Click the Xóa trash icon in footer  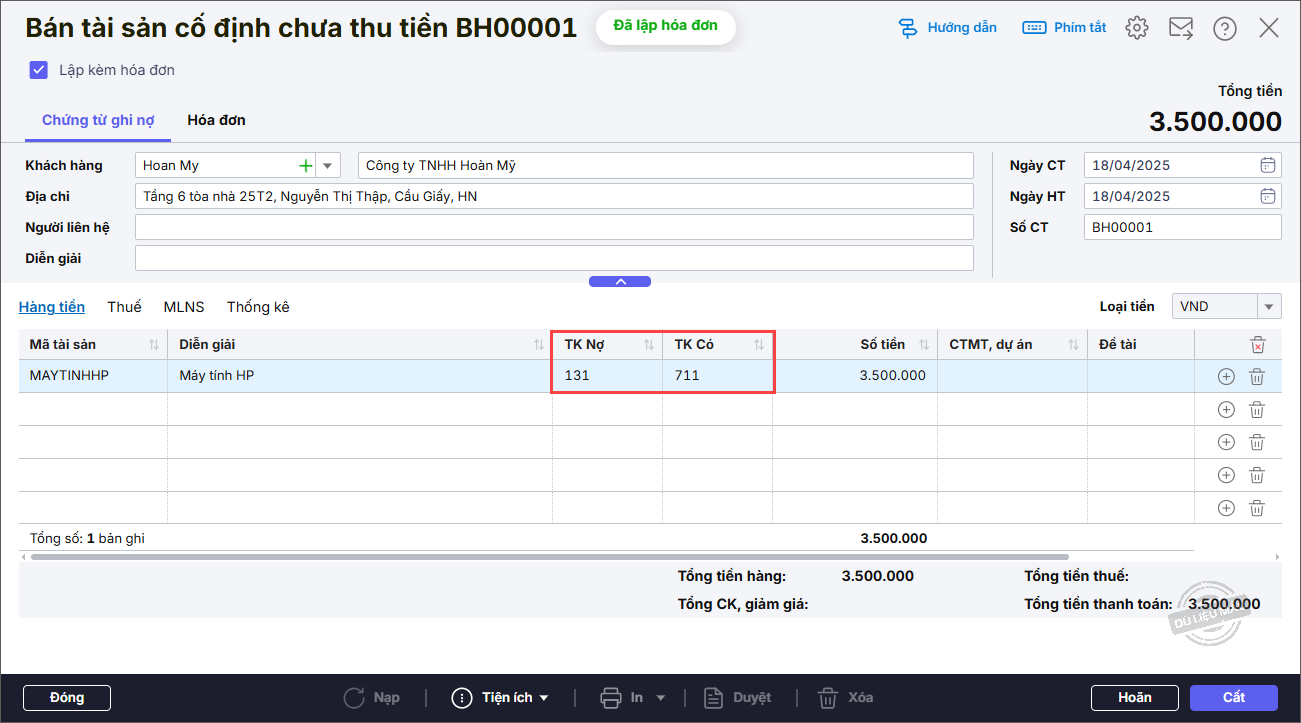[828, 698]
